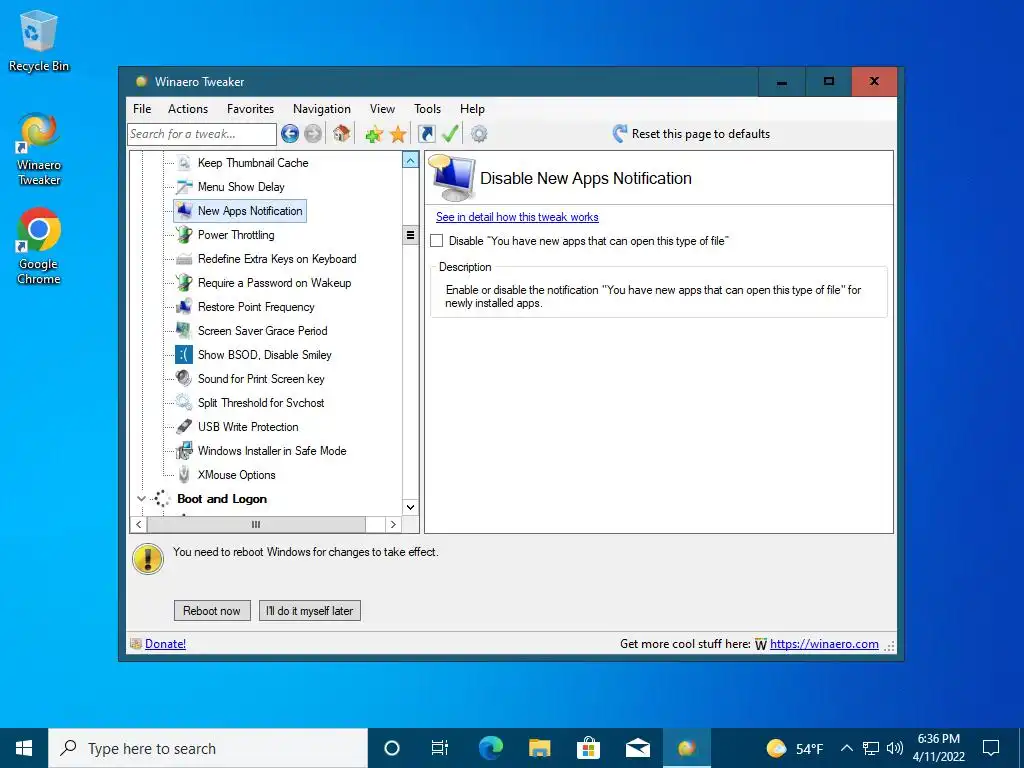Screen dimensions: 1024x768
Task: Click the Power Throttling icon
Action: coord(184,234)
